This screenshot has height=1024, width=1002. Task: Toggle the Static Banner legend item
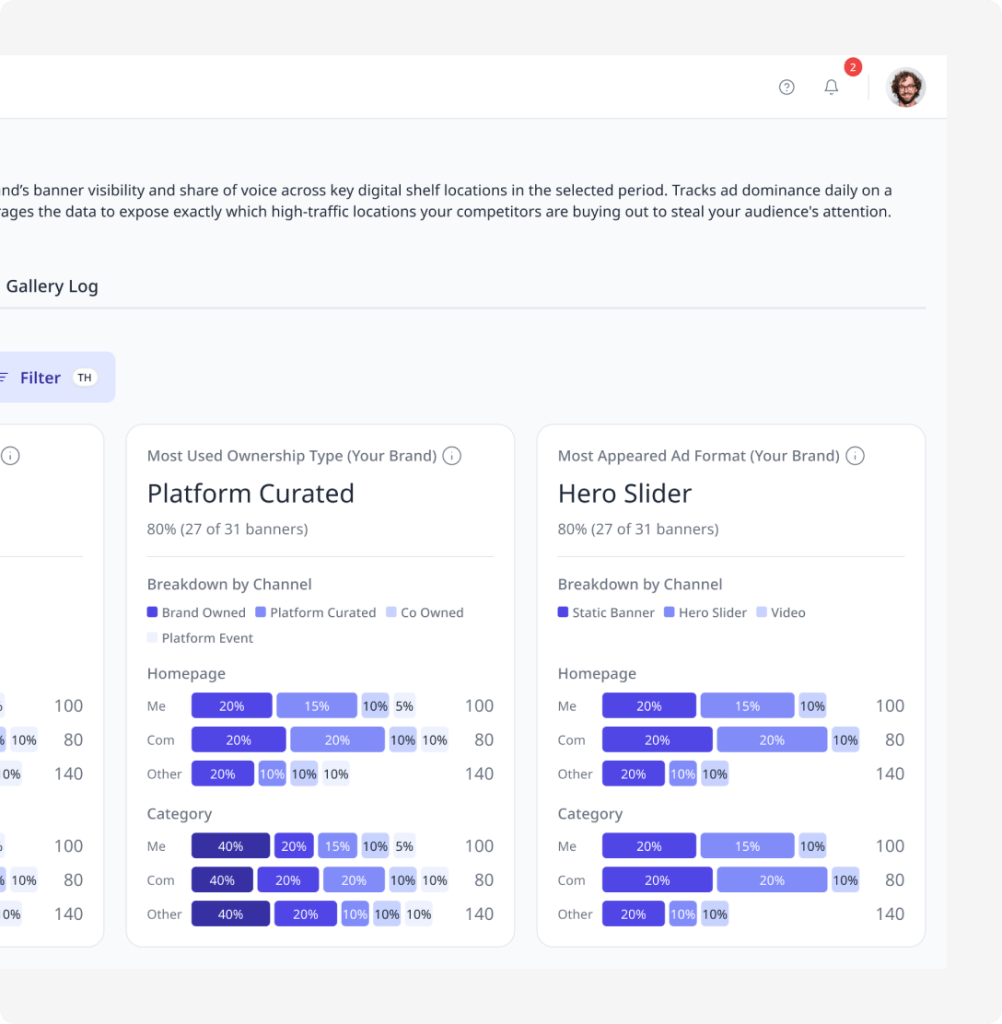(606, 613)
